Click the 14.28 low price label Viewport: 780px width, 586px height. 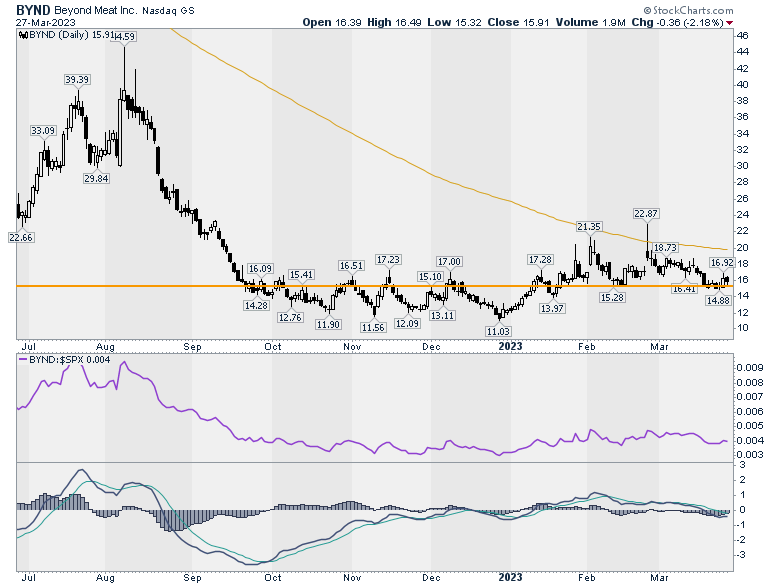tap(256, 305)
